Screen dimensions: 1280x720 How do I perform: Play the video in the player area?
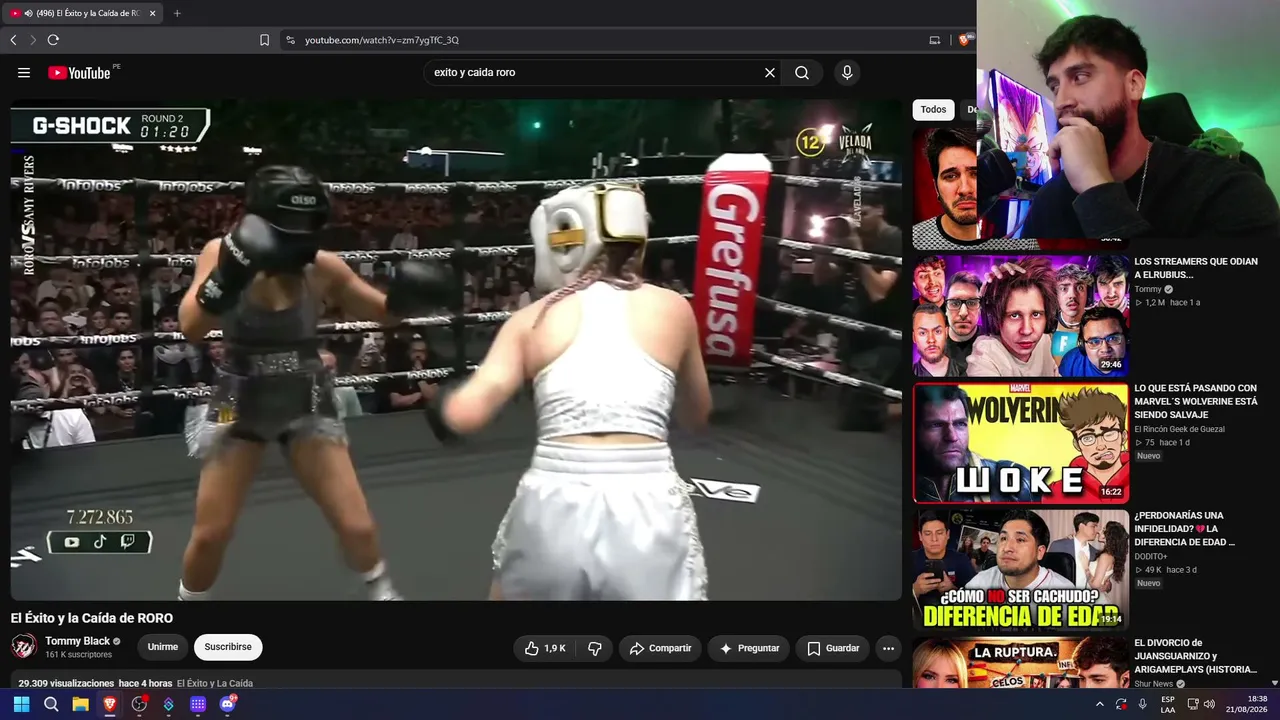coord(456,349)
